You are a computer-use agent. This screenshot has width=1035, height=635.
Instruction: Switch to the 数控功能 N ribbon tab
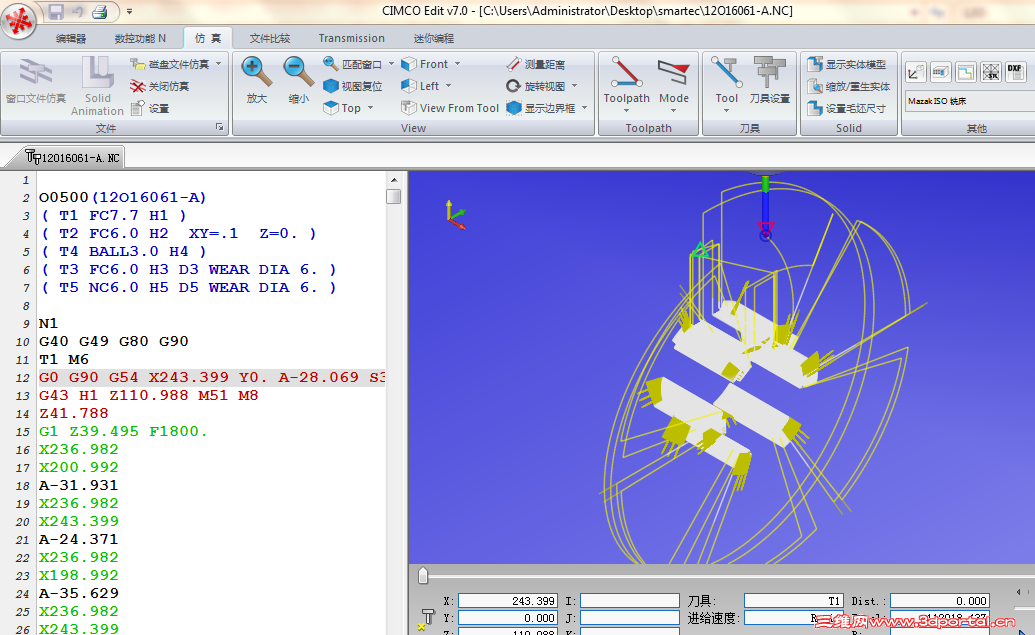(x=140, y=38)
